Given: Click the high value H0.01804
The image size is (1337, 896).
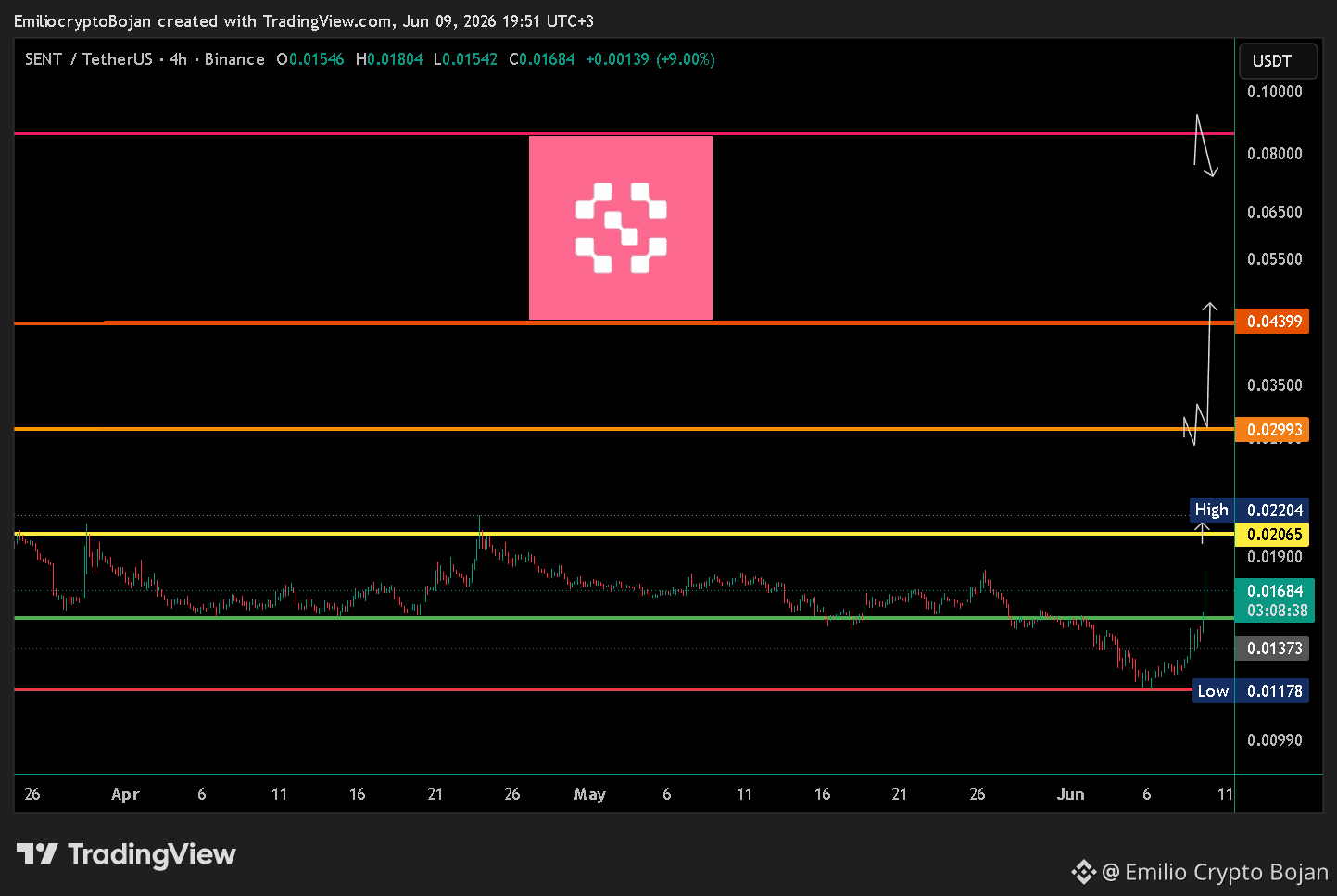Looking at the screenshot, I should 389,59.
